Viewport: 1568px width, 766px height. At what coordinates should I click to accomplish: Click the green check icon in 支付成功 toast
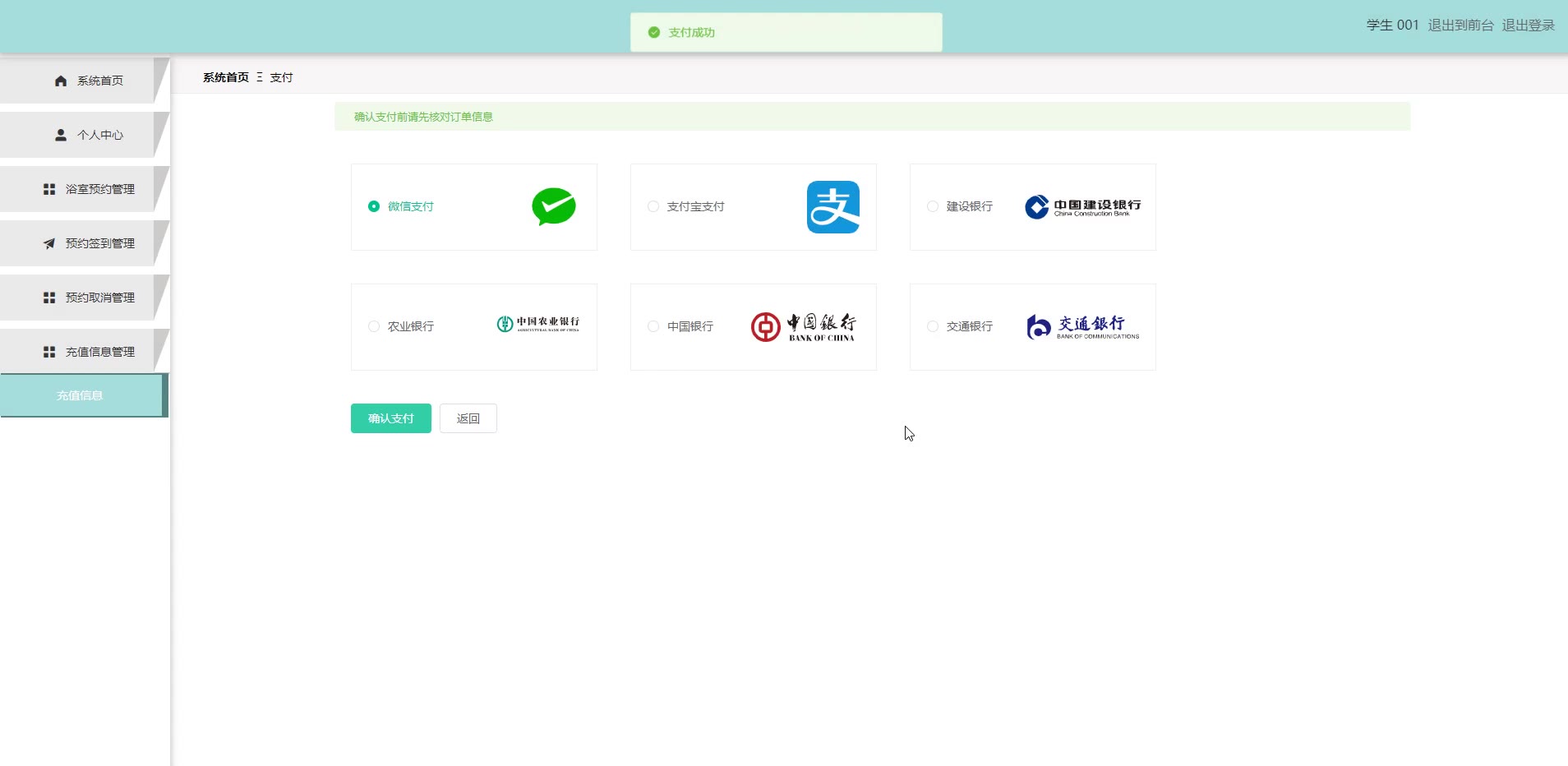pos(654,33)
